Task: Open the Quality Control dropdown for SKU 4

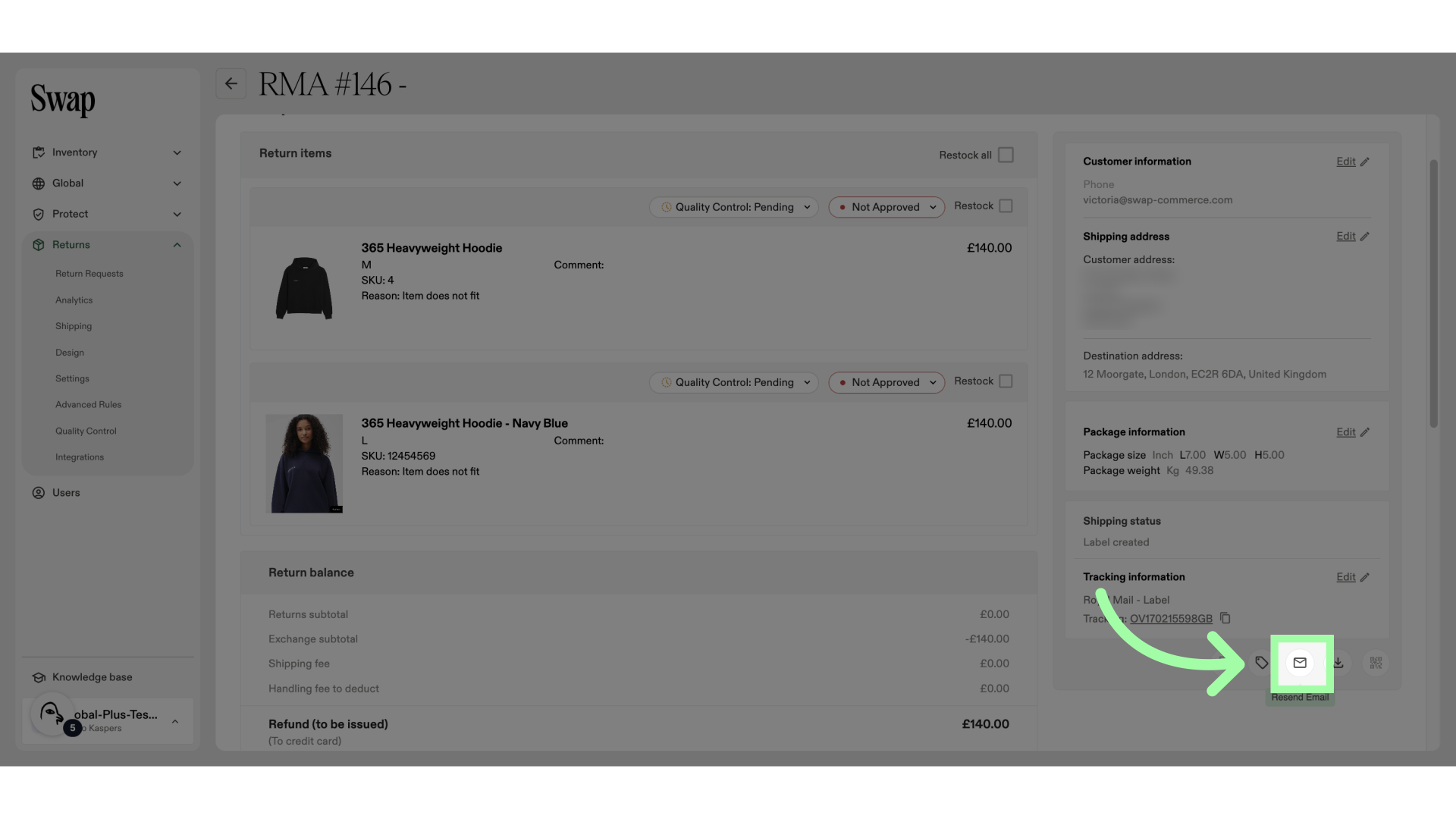Action: 734,207
